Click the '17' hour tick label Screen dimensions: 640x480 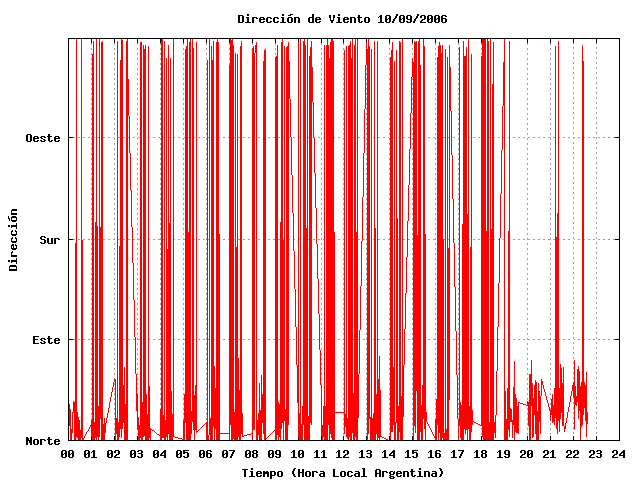(x=458, y=454)
